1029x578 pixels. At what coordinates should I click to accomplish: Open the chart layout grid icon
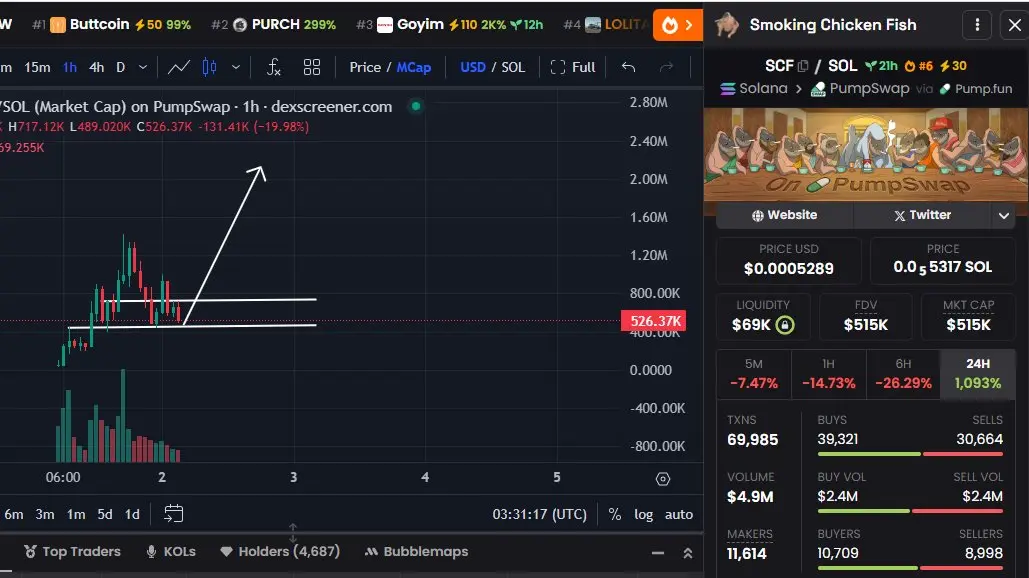(x=312, y=67)
